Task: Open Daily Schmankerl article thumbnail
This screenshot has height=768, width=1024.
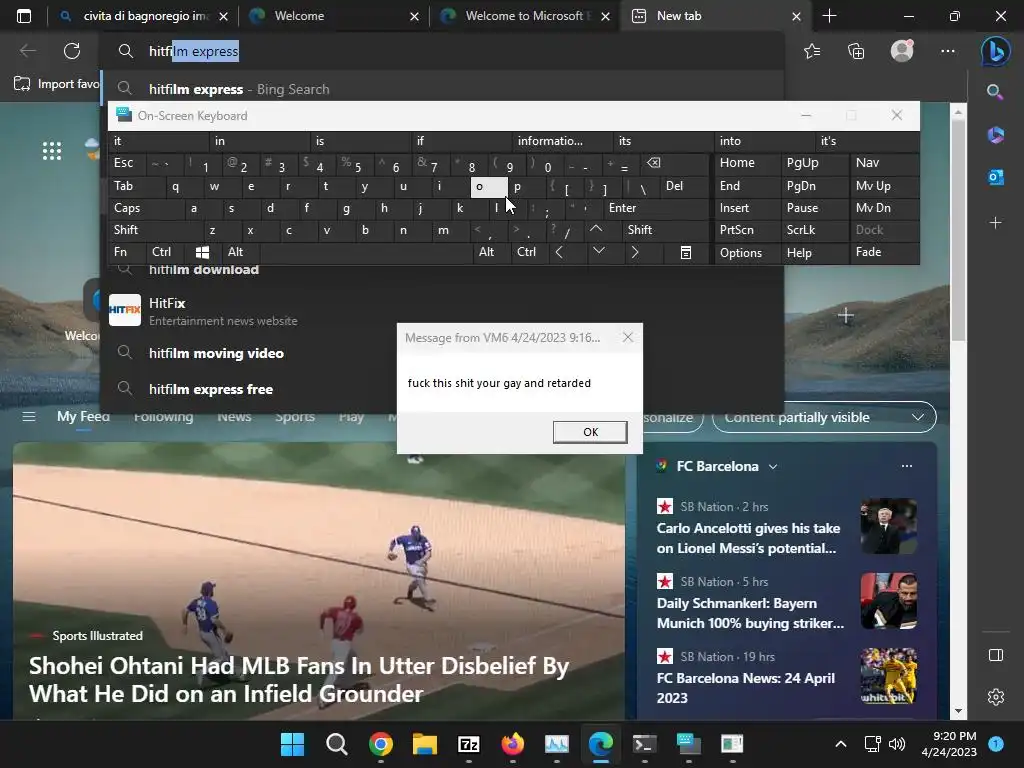Action: click(888, 601)
